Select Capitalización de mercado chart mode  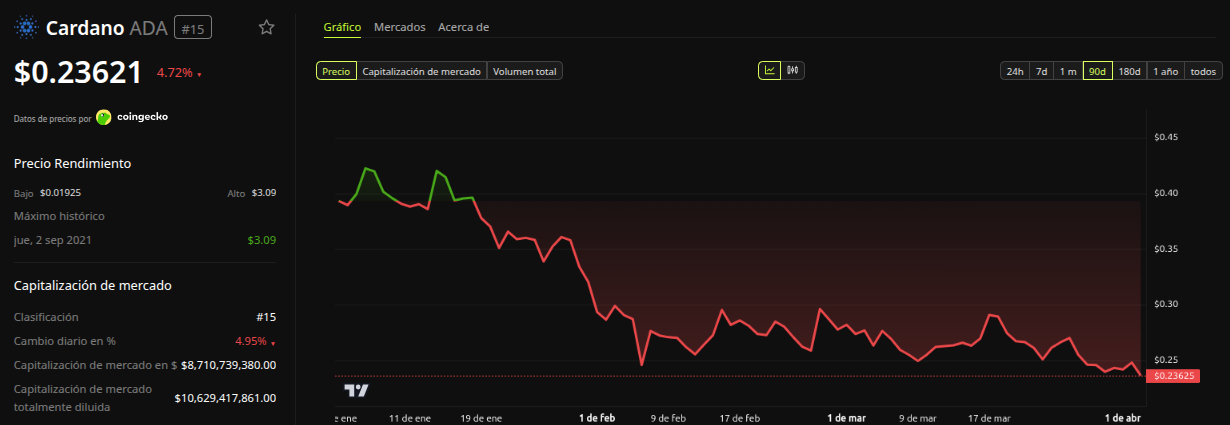point(421,71)
